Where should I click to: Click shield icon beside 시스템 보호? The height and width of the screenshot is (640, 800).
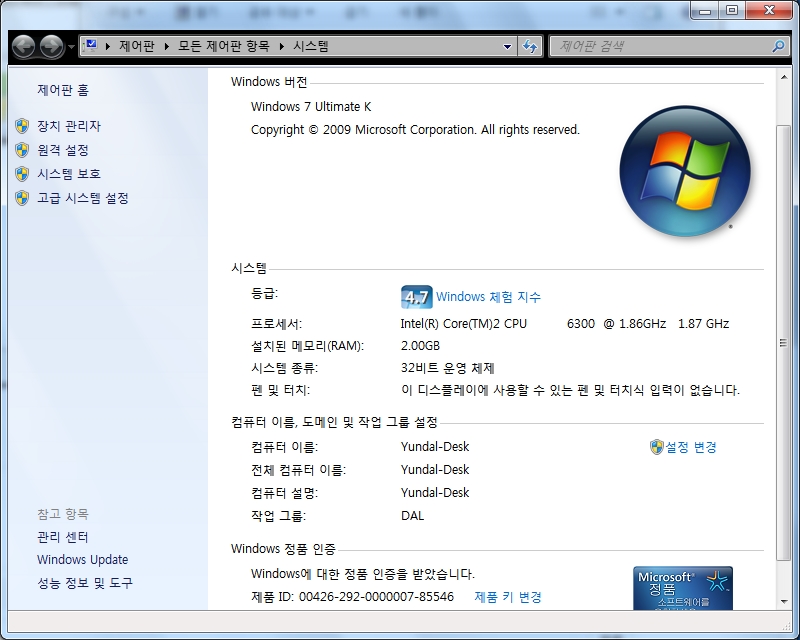[22, 174]
